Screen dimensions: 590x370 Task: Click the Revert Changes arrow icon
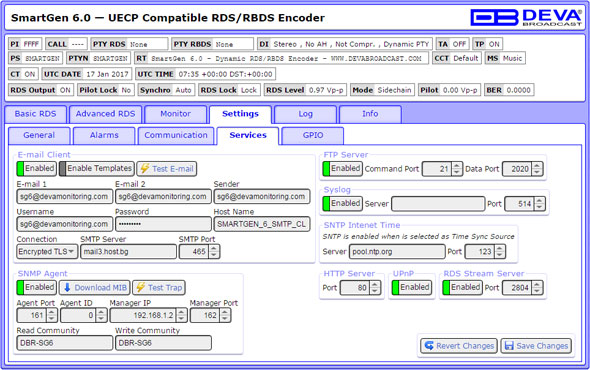click(429, 346)
